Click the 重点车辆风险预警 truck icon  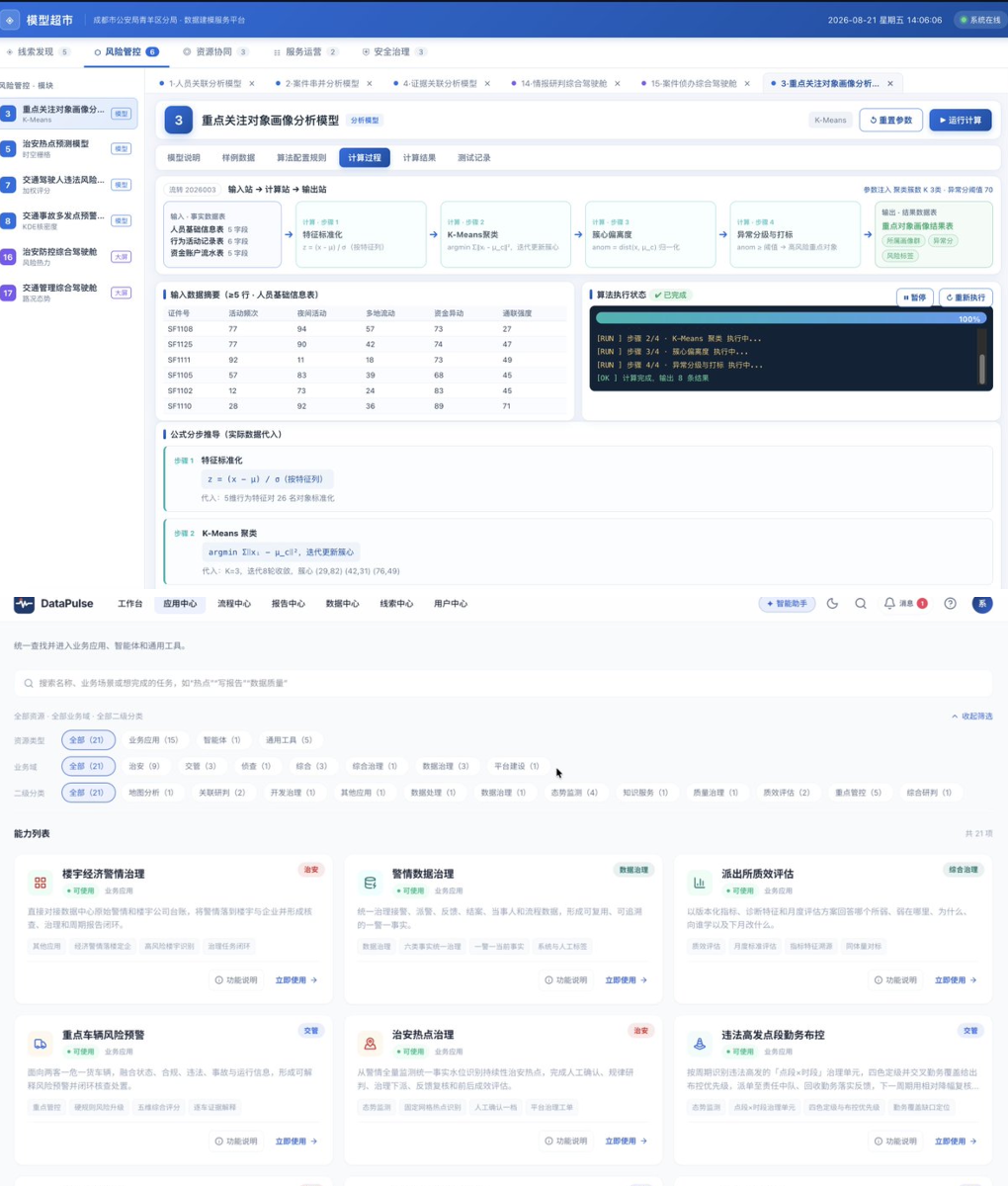41,1043
